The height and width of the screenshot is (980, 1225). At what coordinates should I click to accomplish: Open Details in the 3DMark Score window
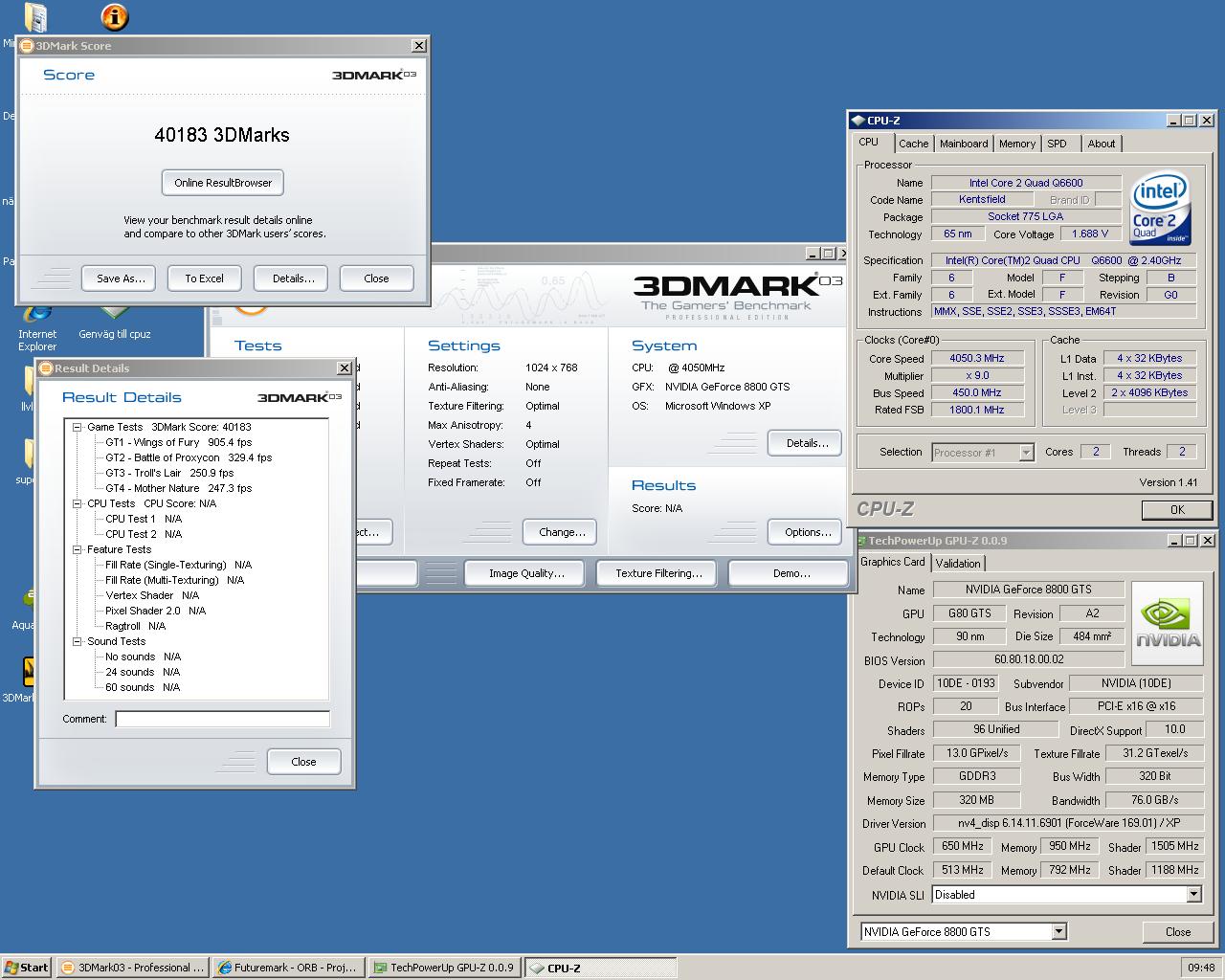tap(293, 278)
